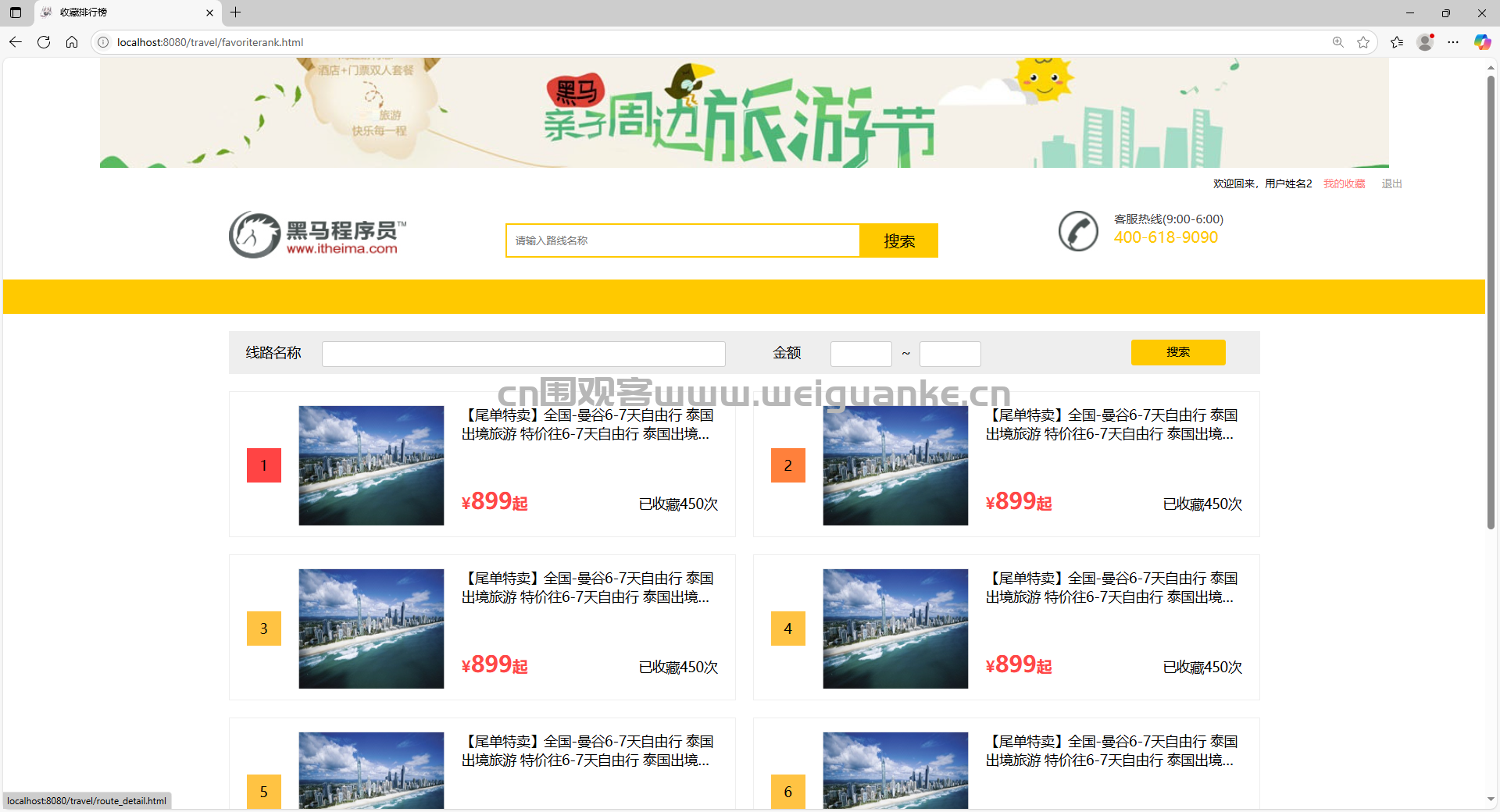Click the 线路名称 filter input
This screenshot has width=1500, height=812.
coord(523,354)
